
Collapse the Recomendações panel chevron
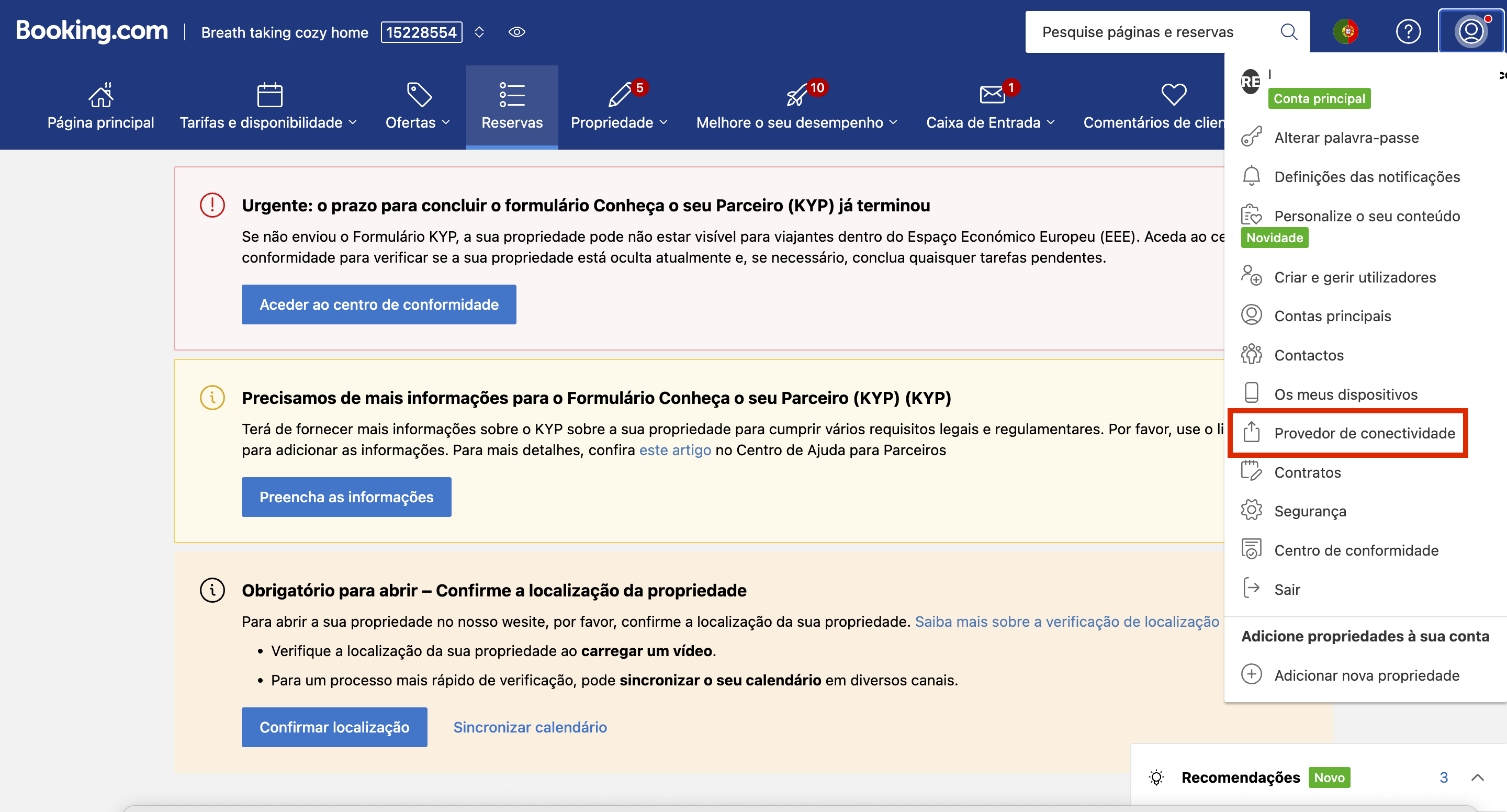tap(1477, 777)
